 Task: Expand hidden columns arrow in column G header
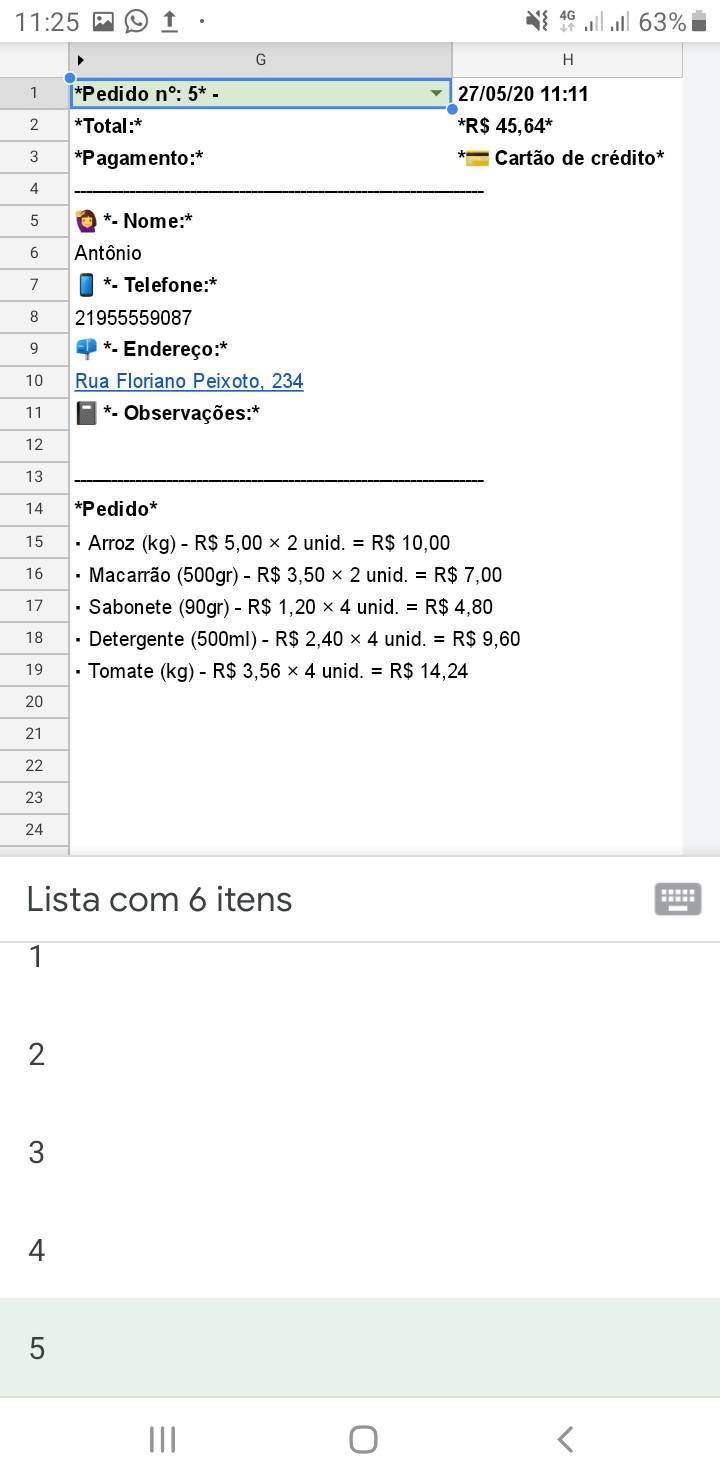(x=81, y=60)
